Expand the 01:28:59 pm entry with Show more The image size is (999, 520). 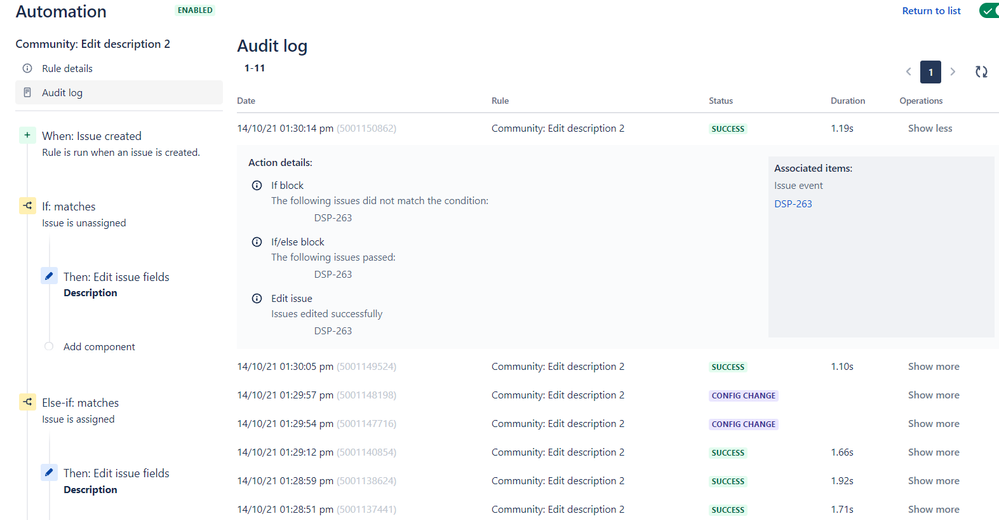coord(933,481)
